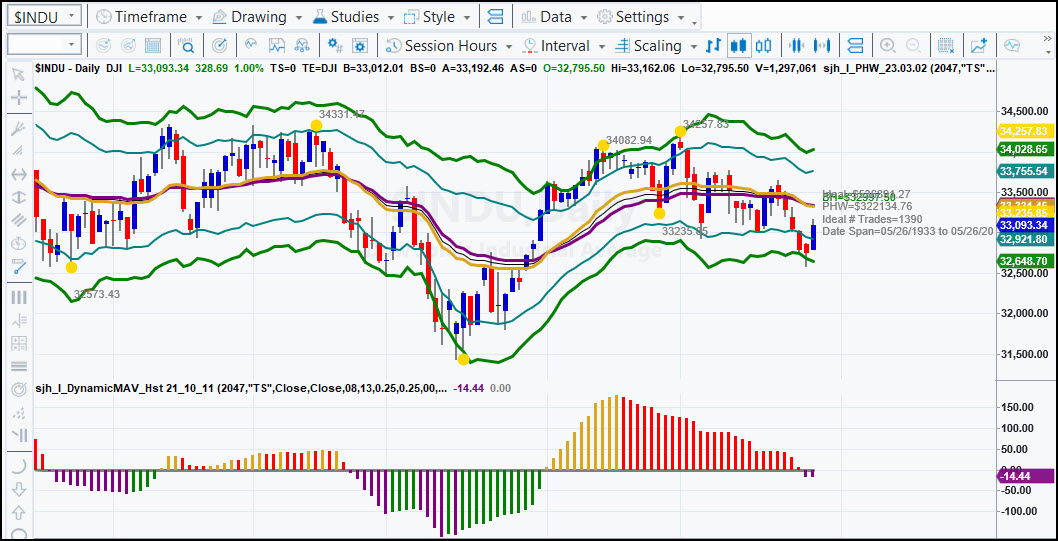The image size is (1058, 541).
Task: Click the connected nodes study icon
Action: (302, 46)
